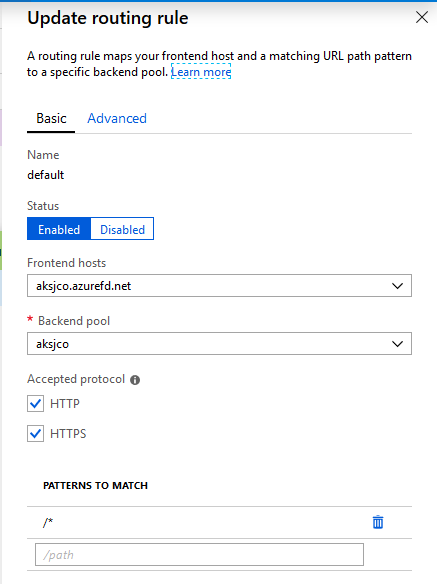The height and width of the screenshot is (584, 437).
Task: Select the Basic tab
Action: pos(51,118)
